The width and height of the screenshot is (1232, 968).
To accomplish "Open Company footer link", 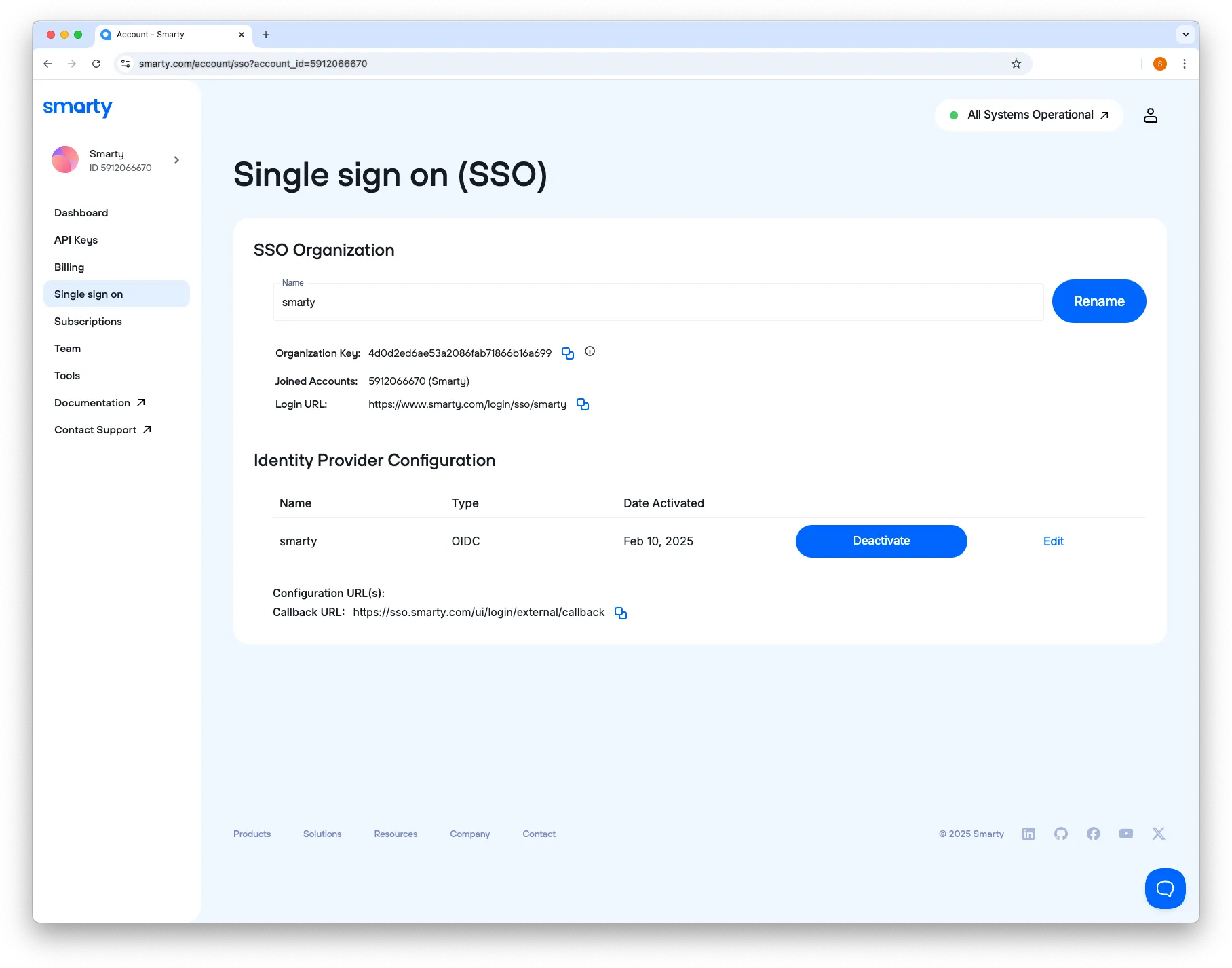I will click(x=469, y=834).
